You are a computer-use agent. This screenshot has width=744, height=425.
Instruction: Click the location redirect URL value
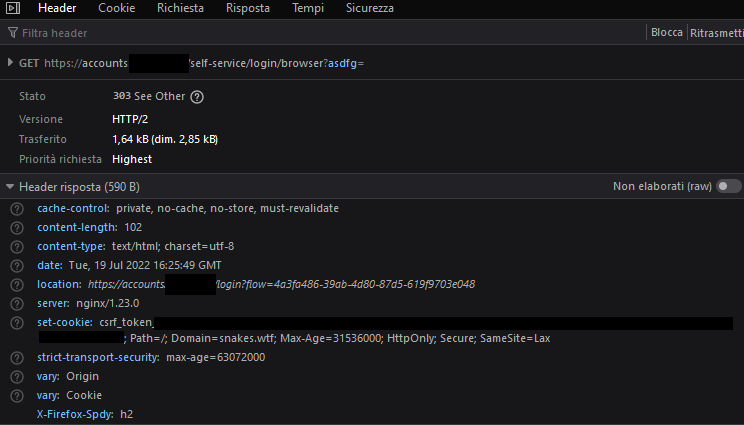[x=281, y=284]
